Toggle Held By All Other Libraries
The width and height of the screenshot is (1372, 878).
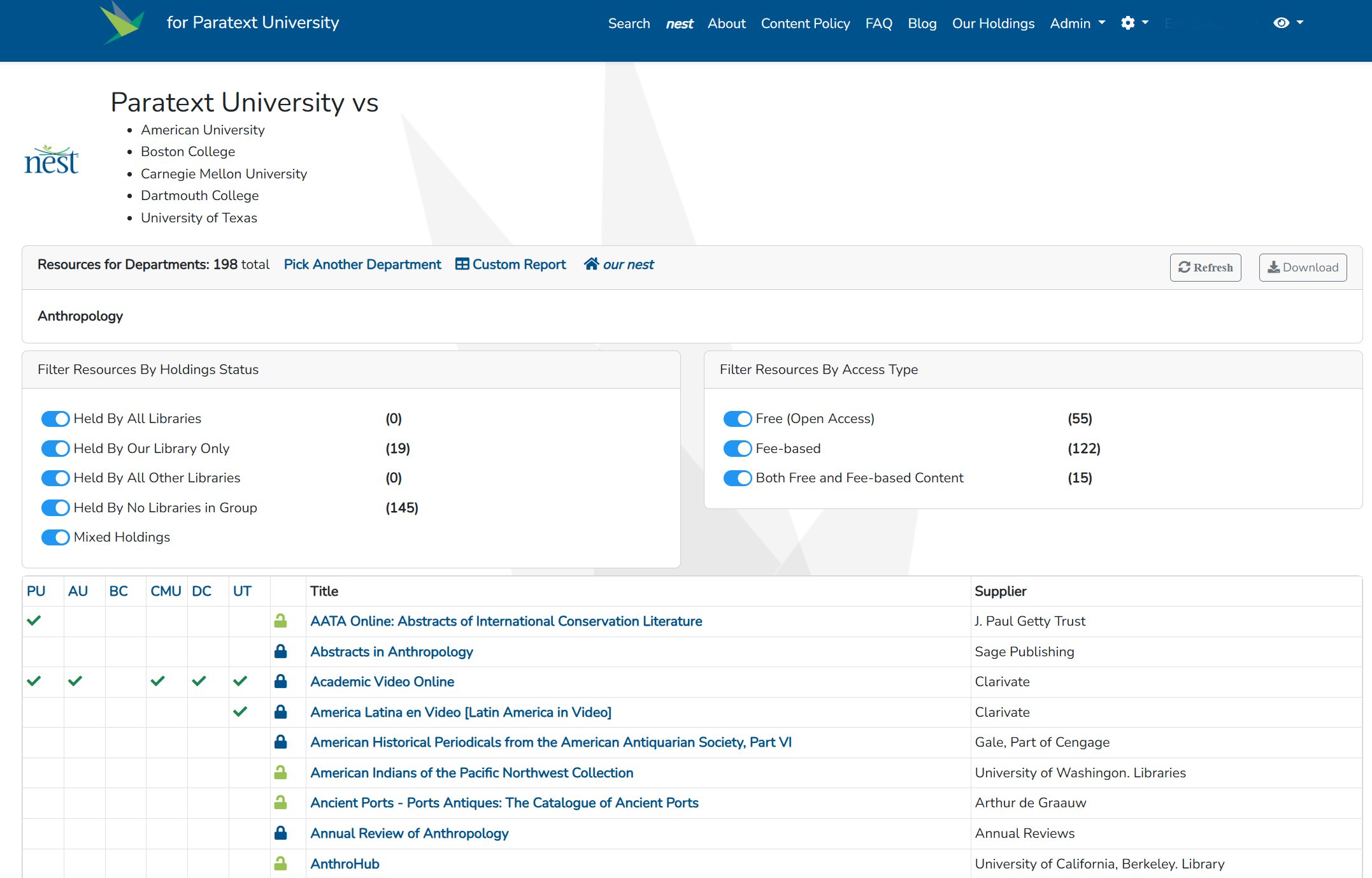pyautogui.click(x=55, y=478)
